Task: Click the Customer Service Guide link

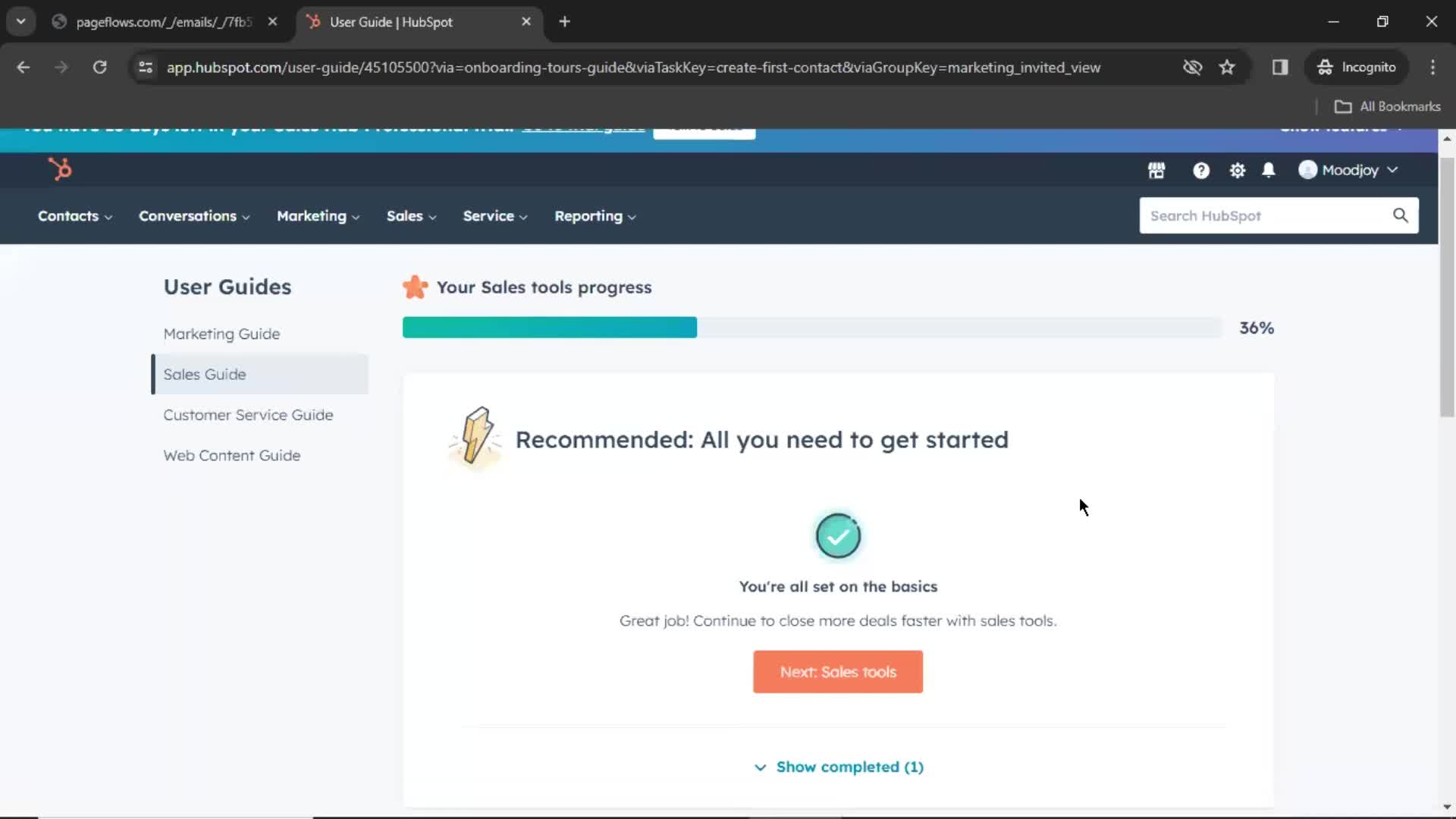Action: [x=248, y=414]
